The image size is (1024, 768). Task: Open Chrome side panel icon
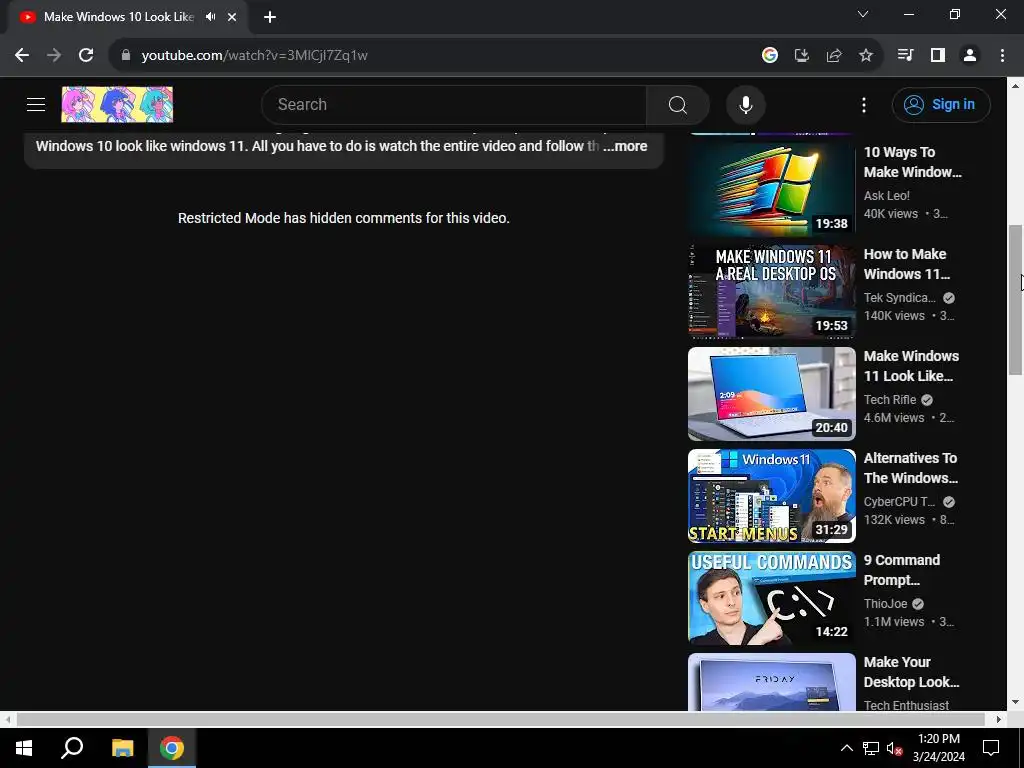coord(938,56)
